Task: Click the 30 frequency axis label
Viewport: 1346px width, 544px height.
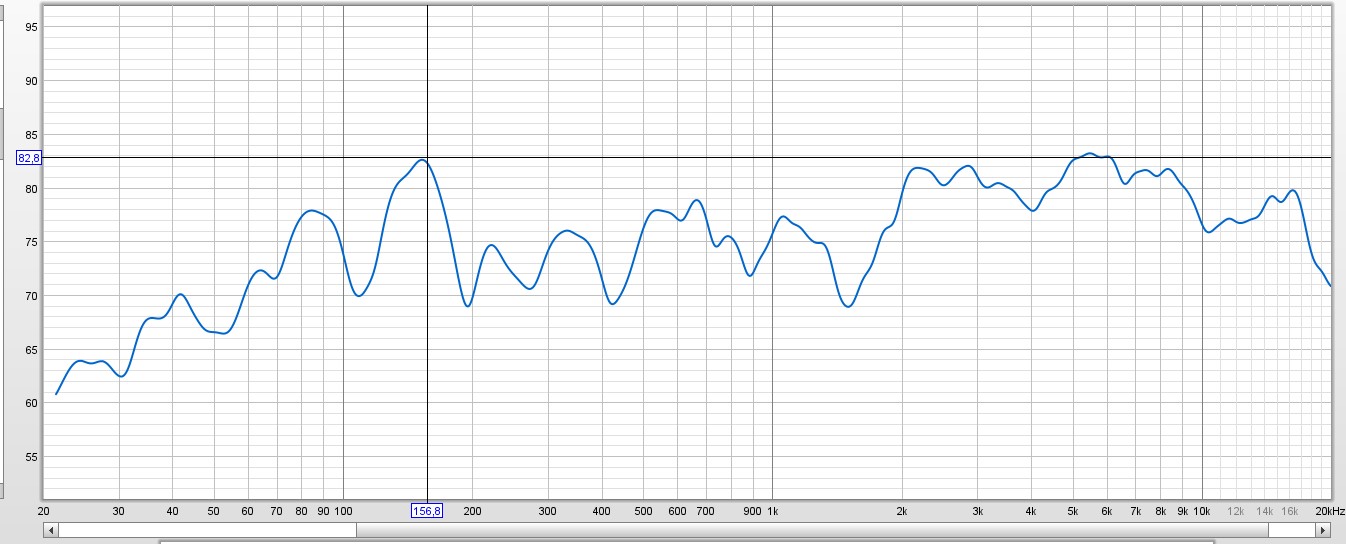Action: tap(119, 511)
